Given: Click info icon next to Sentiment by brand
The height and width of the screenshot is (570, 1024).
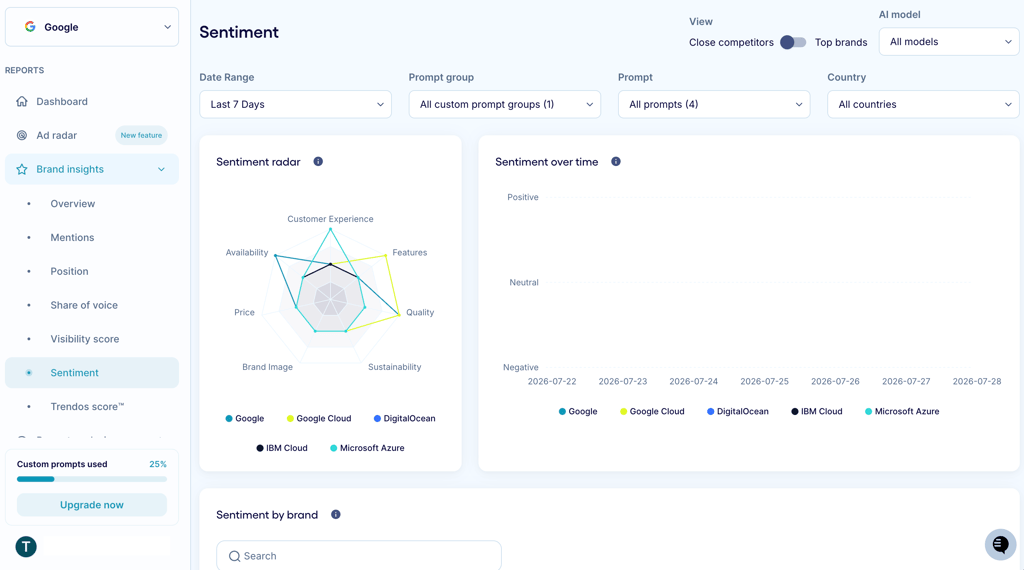Looking at the screenshot, I should (x=336, y=515).
